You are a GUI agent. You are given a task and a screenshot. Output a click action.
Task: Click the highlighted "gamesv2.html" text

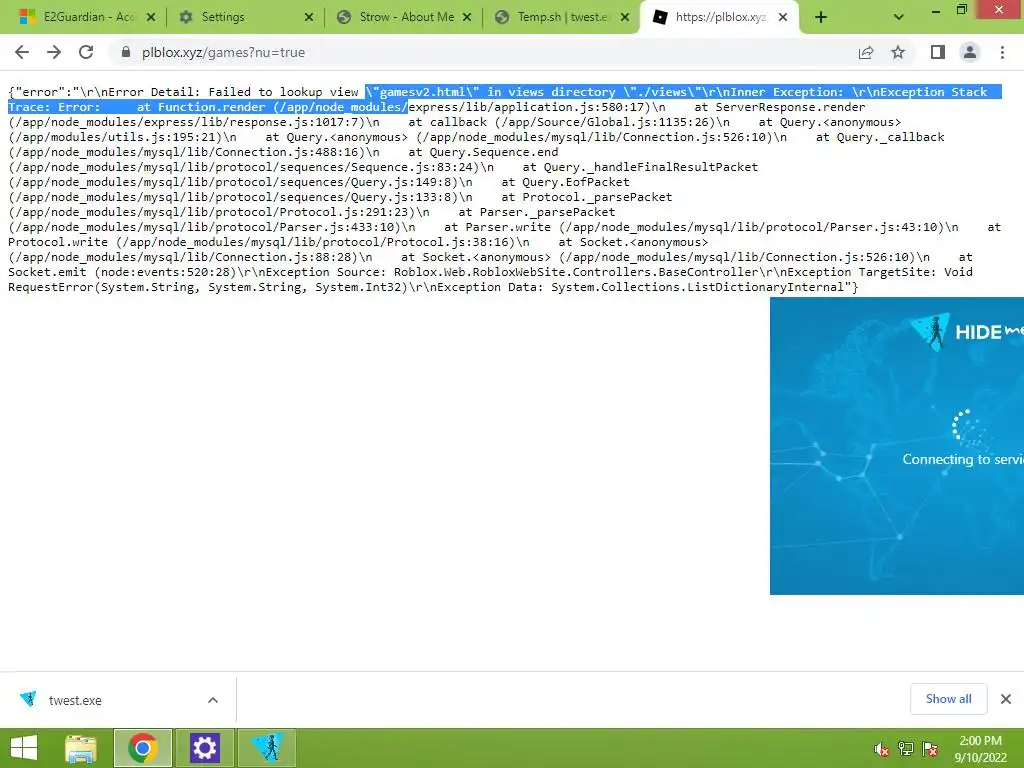tap(423, 92)
